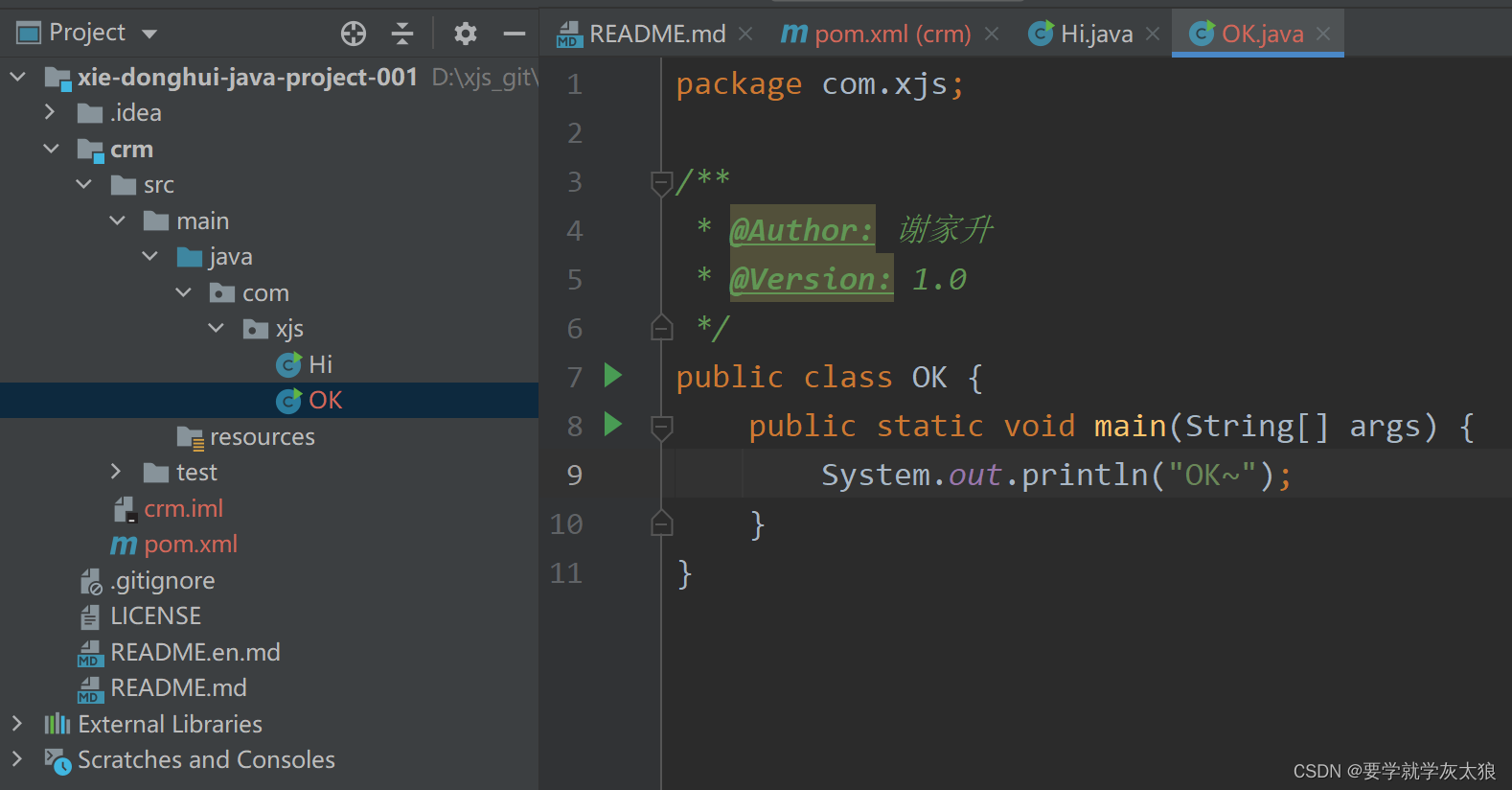The width and height of the screenshot is (1512, 790).
Task: Select the OK class in project tree
Action: 269,400
